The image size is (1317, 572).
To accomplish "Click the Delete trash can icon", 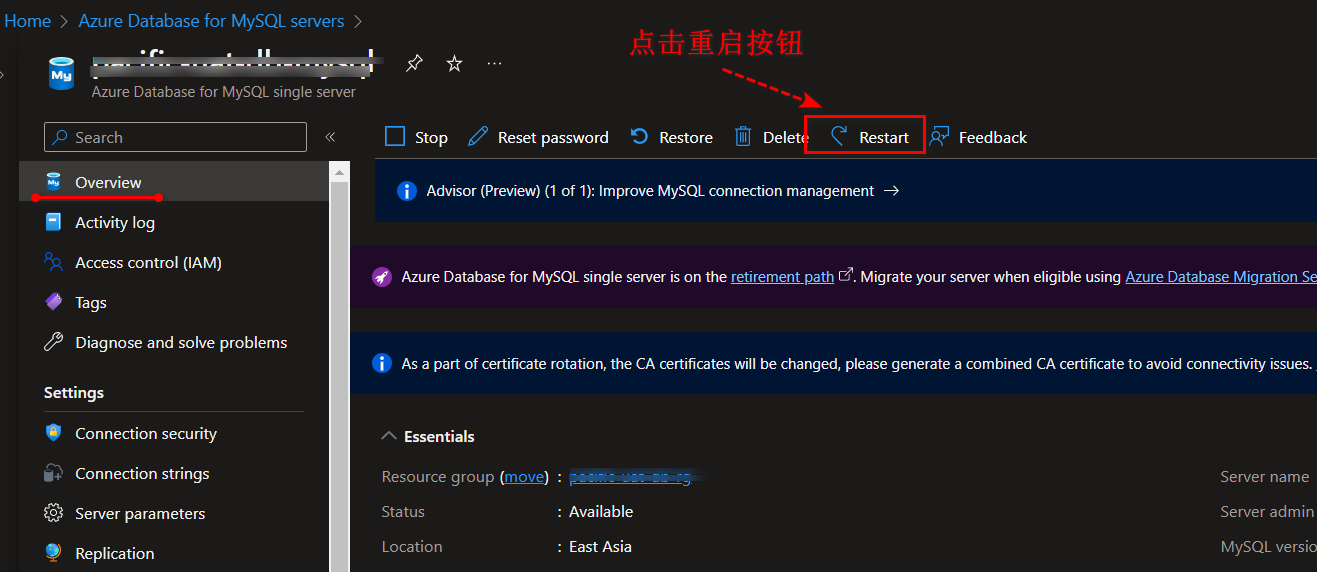I will point(743,137).
